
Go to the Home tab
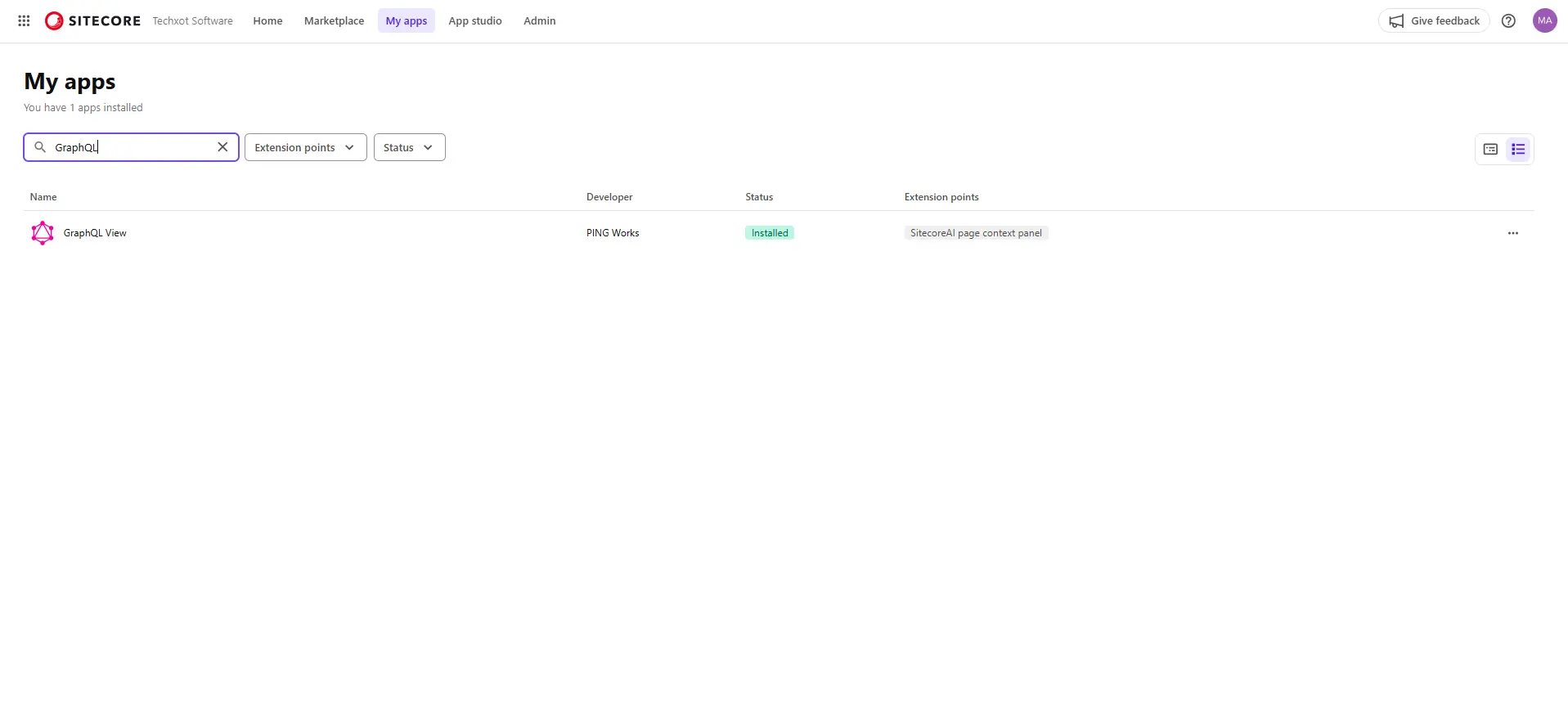coord(267,21)
